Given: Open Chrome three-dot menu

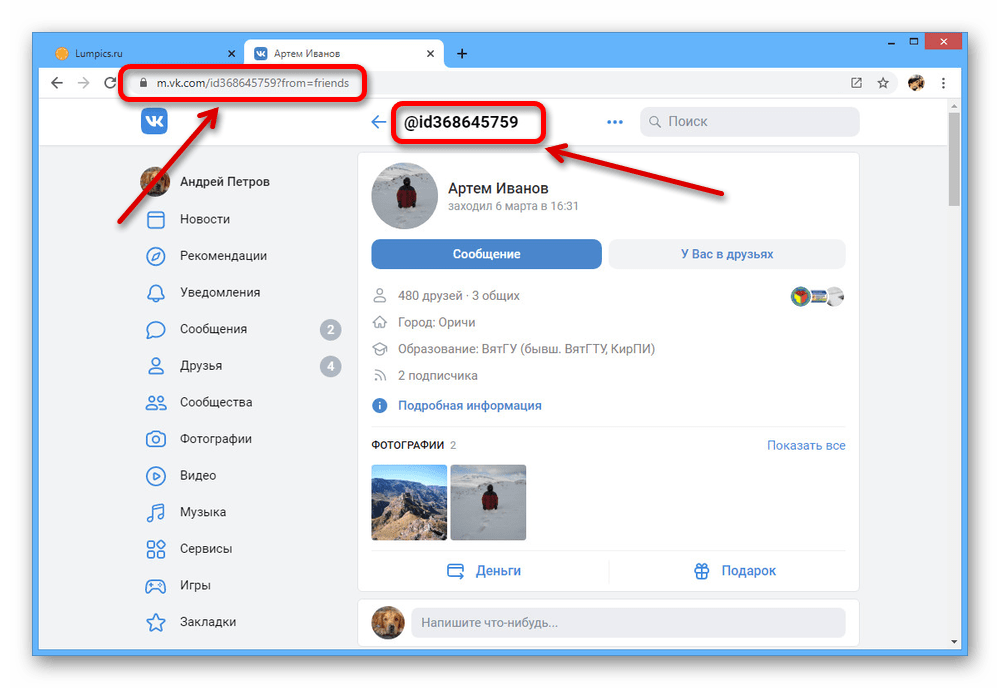Looking at the screenshot, I should click(x=943, y=83).
